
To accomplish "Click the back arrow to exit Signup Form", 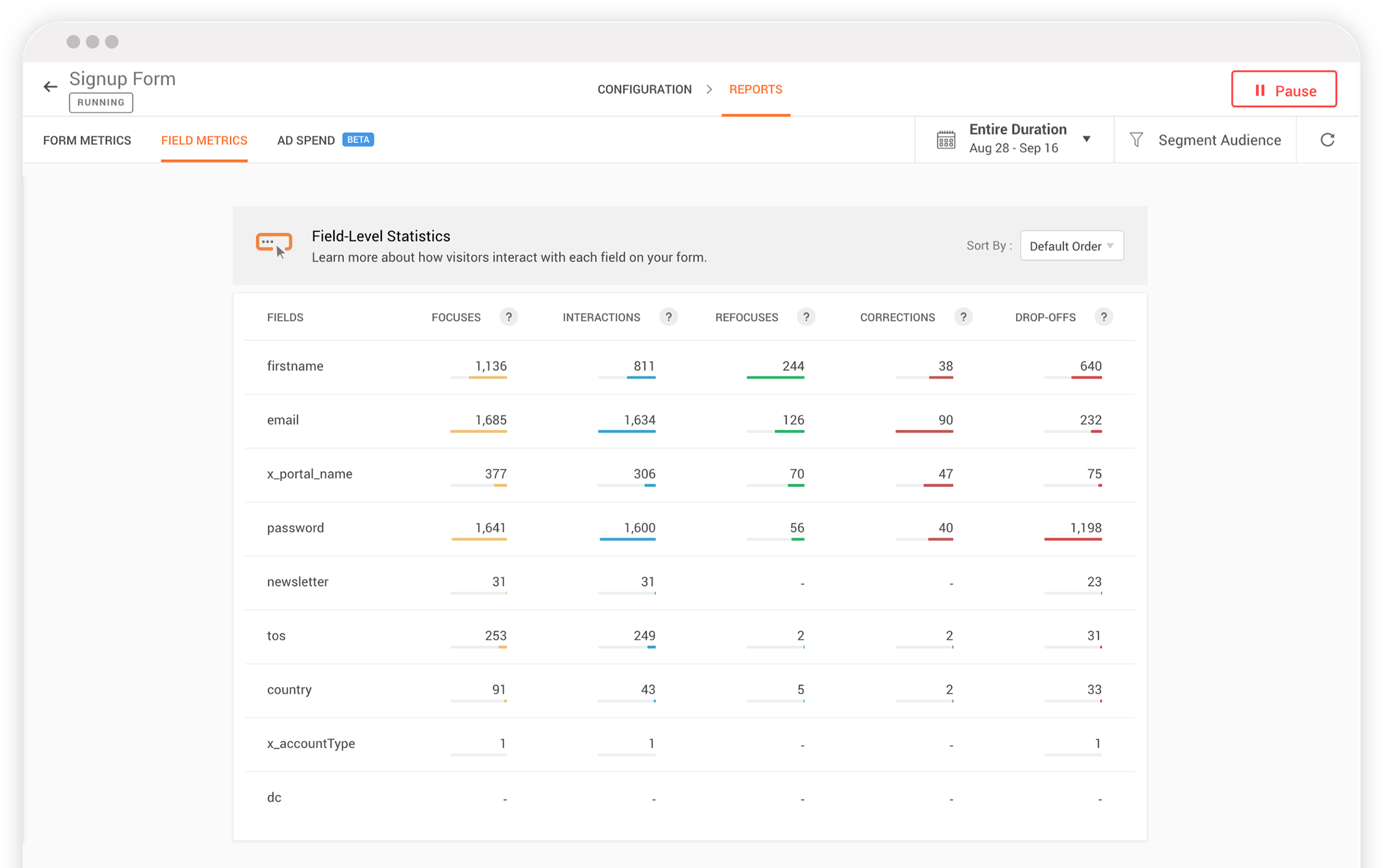I will pos(50,82).
